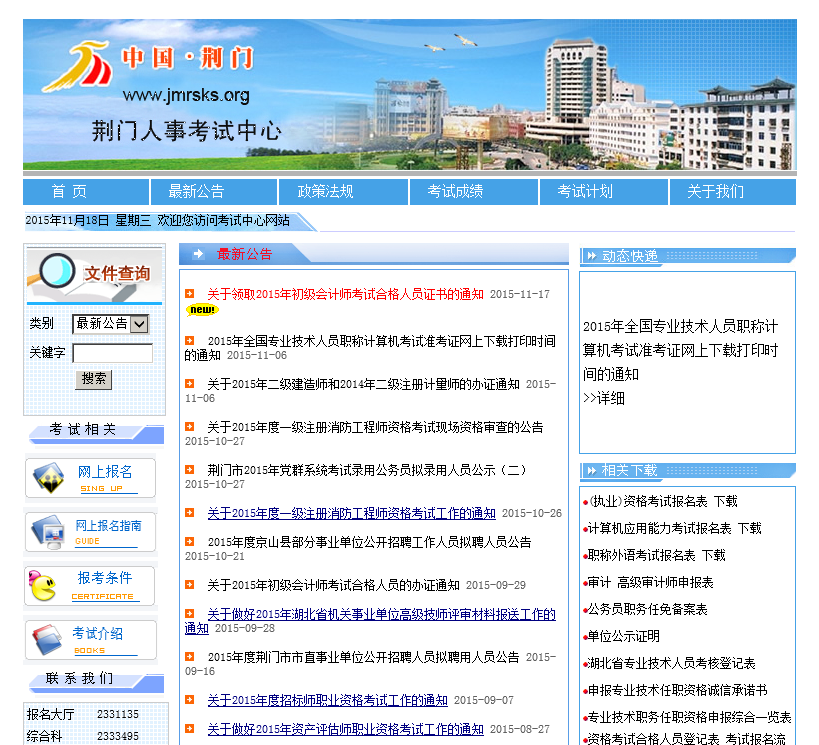Viewport: 819px width, 745px height.
Task: Click the yellow new! badge
Action: pyautogui.click(x=202, y=310)
